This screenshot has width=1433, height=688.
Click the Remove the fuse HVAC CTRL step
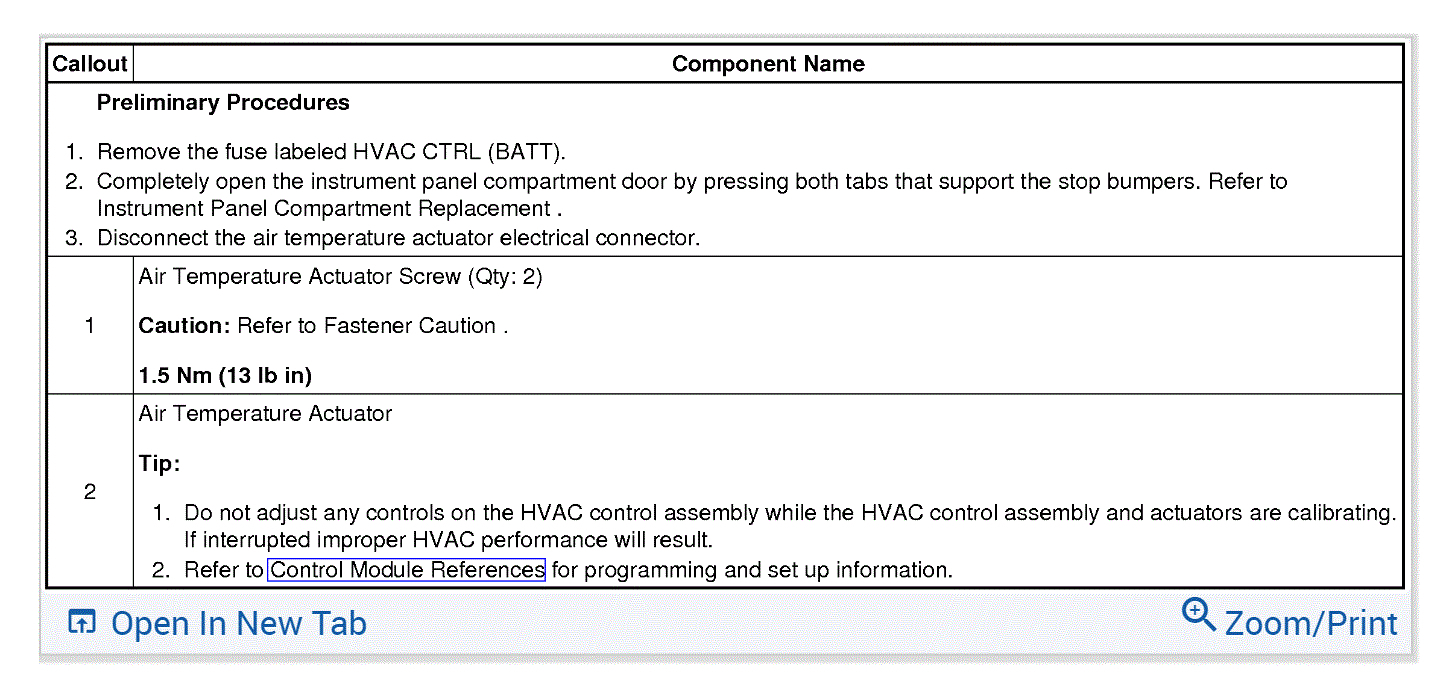click(330, 153)
